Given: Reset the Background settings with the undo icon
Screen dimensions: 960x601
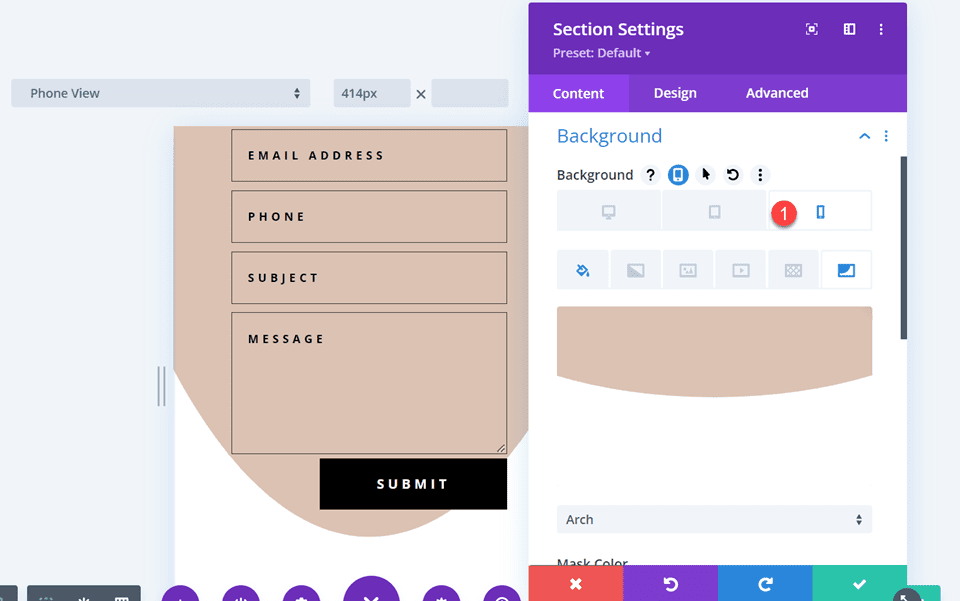Looking at the screenshot, I should [731, 174].
